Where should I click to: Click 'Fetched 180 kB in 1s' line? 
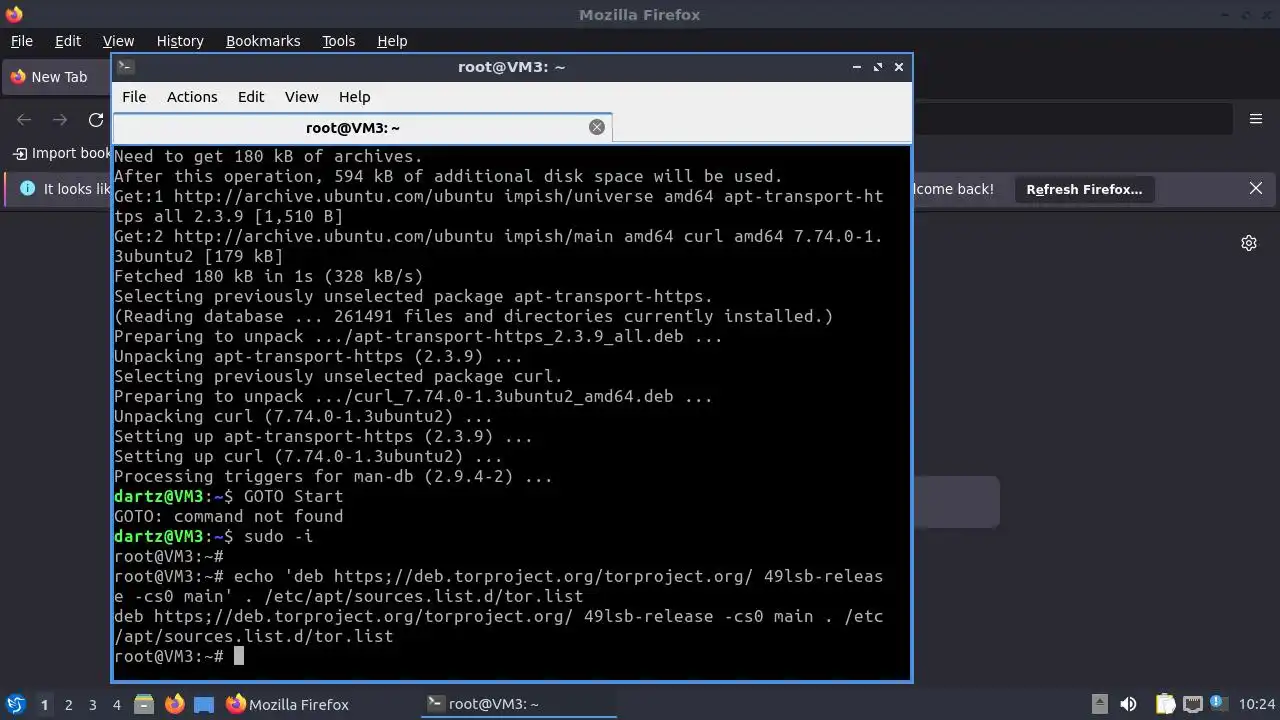point(269,276)
